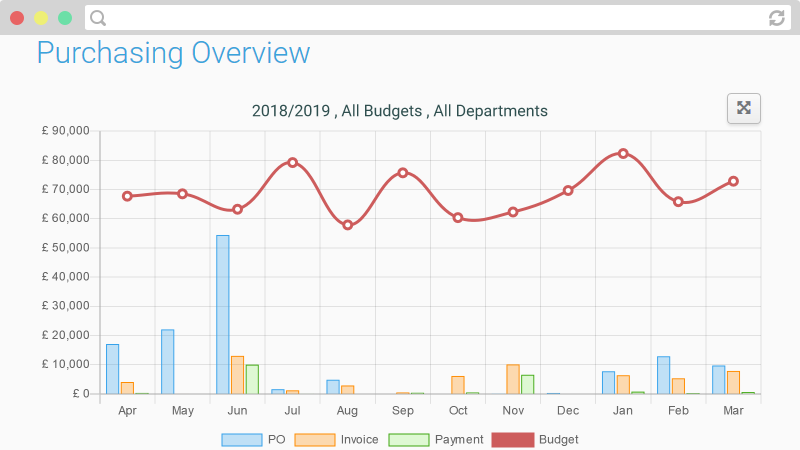The width and height of the screenshot is (800, 450).
Task: Click the £ 90,000 axis label
Action: (x=66, y=131)
